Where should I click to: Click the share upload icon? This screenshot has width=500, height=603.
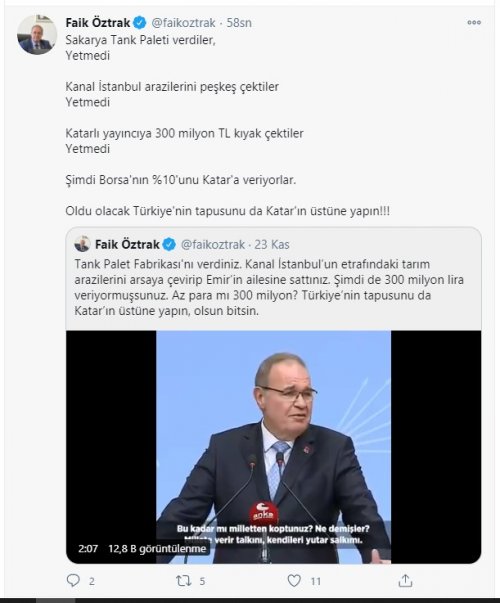(405, 580)
